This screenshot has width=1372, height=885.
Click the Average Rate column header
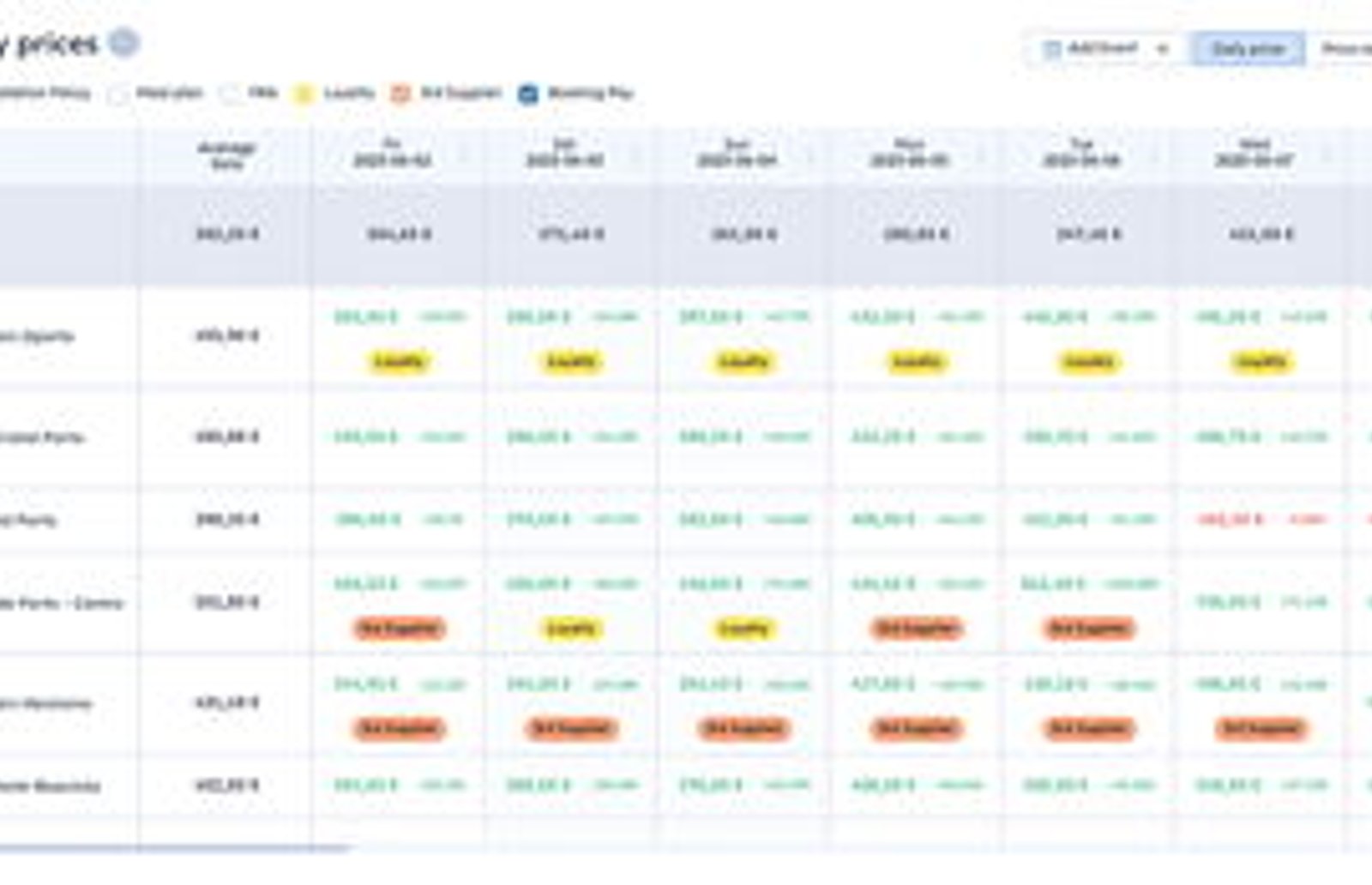click(226, 155)
